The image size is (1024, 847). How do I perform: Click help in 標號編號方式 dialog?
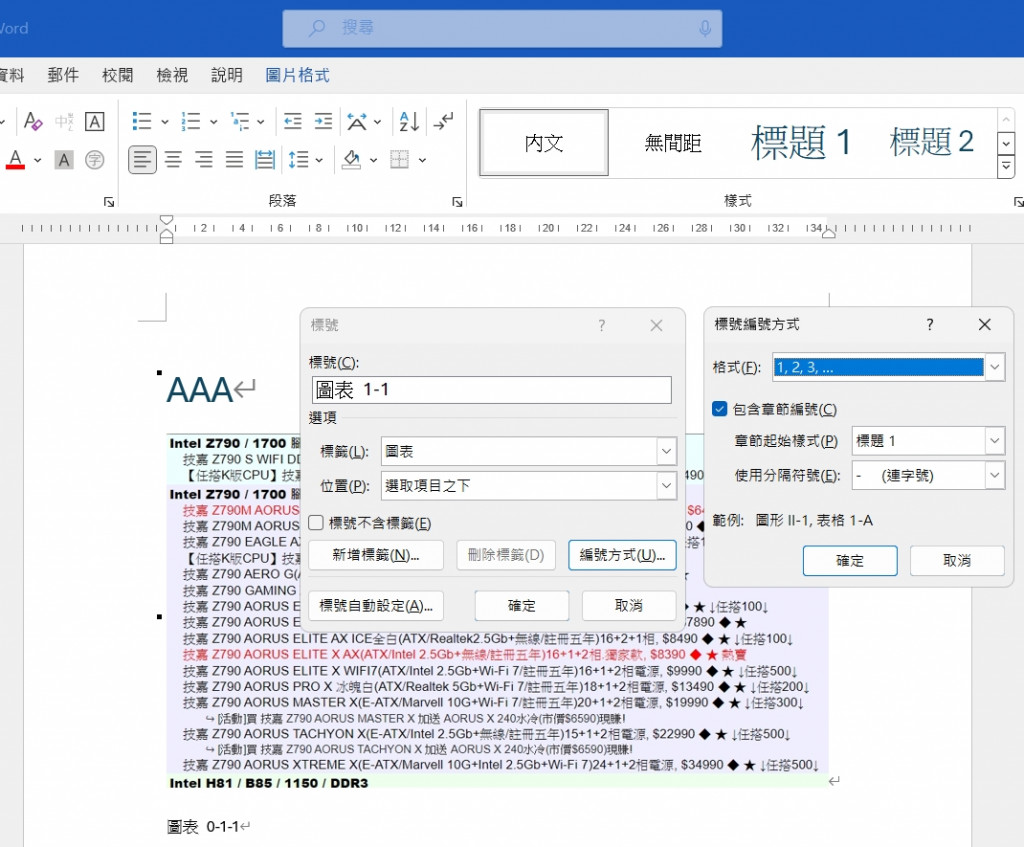pyautogui.click(x=929, y=325)
